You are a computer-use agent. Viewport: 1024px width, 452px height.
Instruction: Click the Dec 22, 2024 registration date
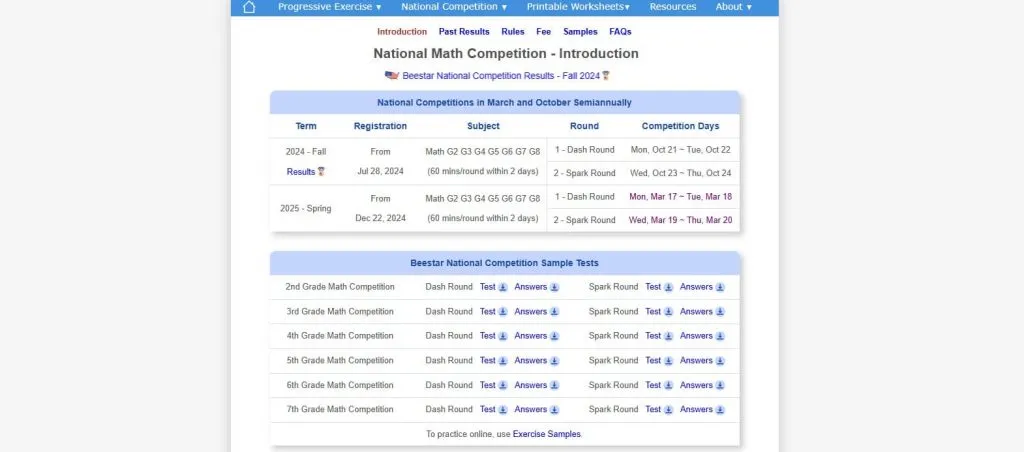pos(380,218)
